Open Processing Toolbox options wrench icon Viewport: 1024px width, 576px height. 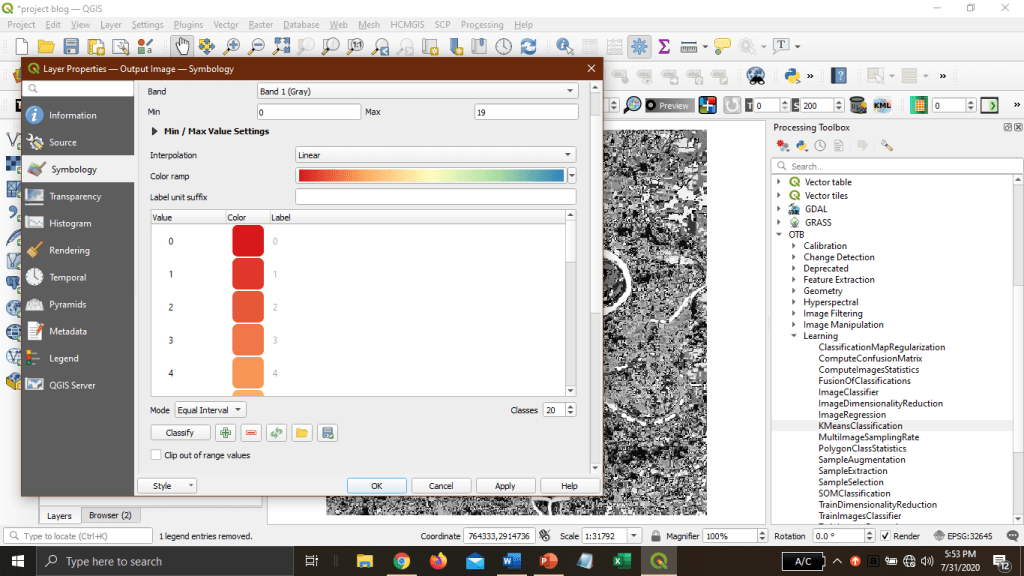887,146
